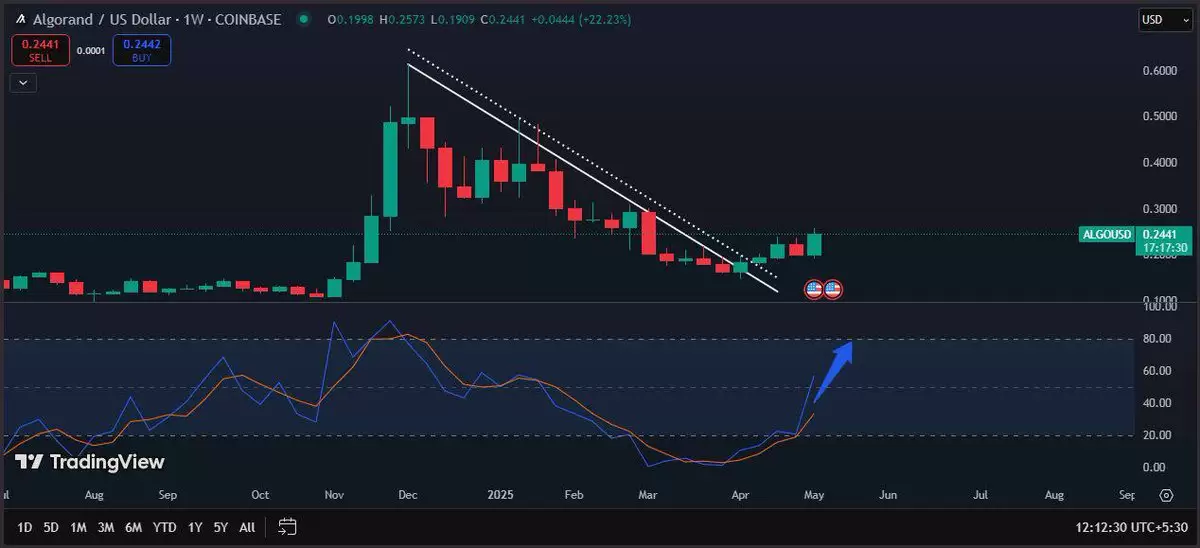
Task: Click the red SELL 0.2441 button
Action: pyautogui.click(x=41, y=50)
